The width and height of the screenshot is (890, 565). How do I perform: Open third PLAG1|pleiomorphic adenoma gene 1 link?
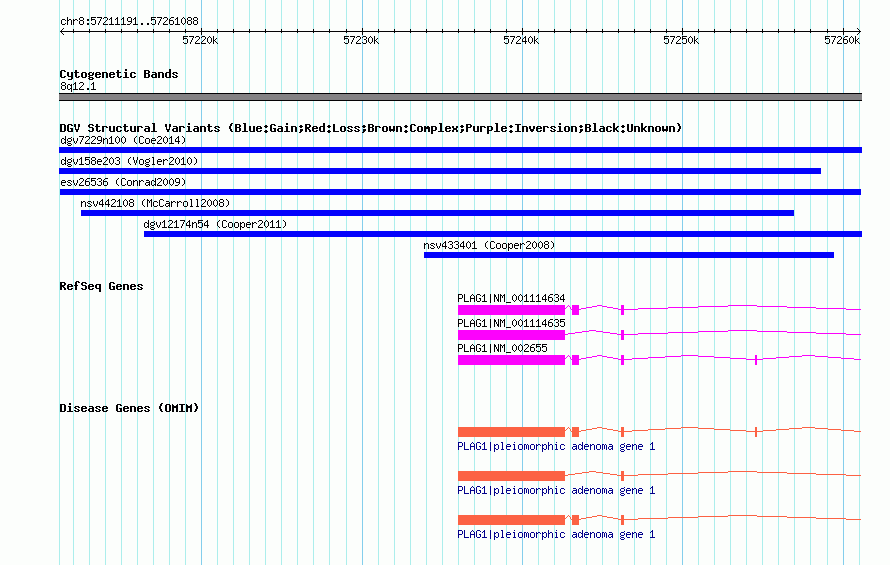[556, 534]
